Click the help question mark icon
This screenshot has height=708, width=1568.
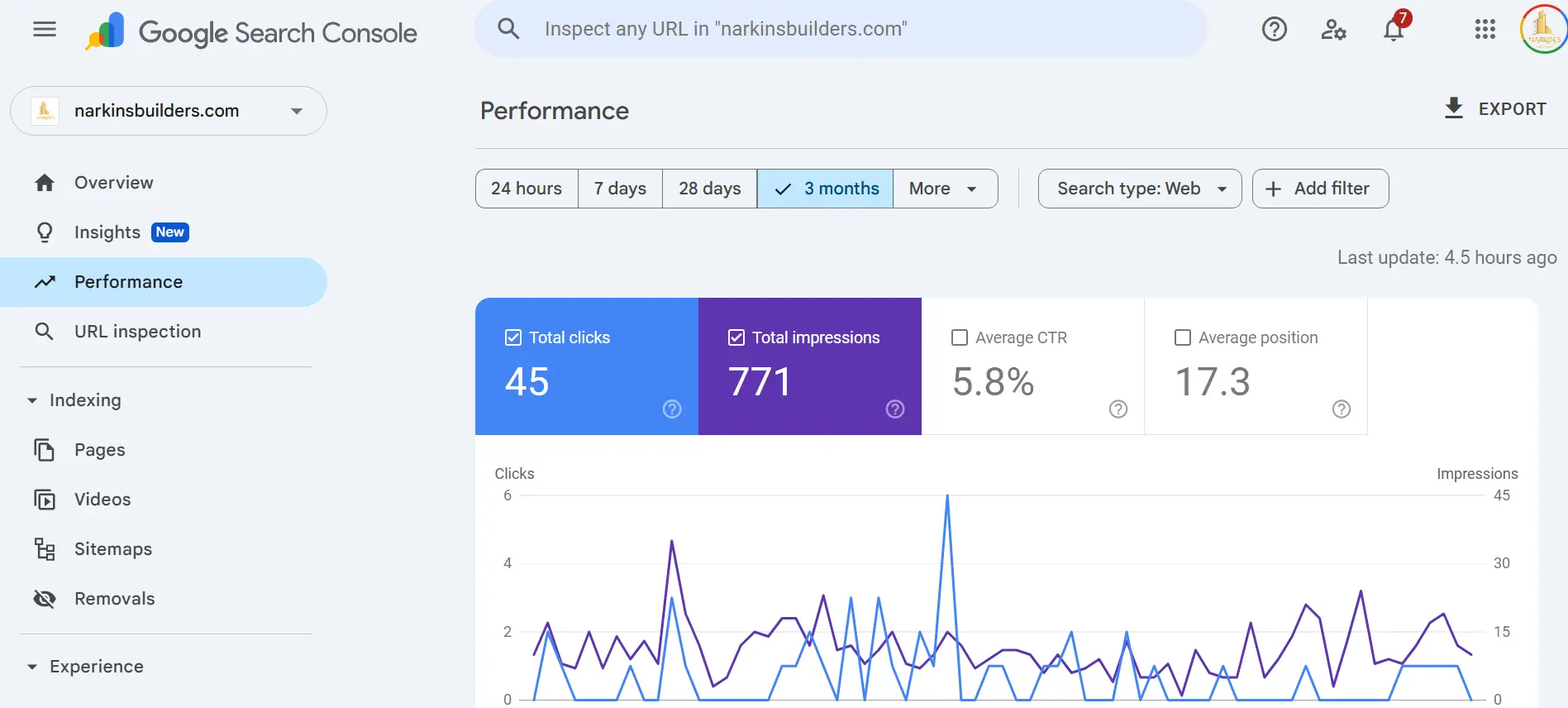tap(1274, 30)
